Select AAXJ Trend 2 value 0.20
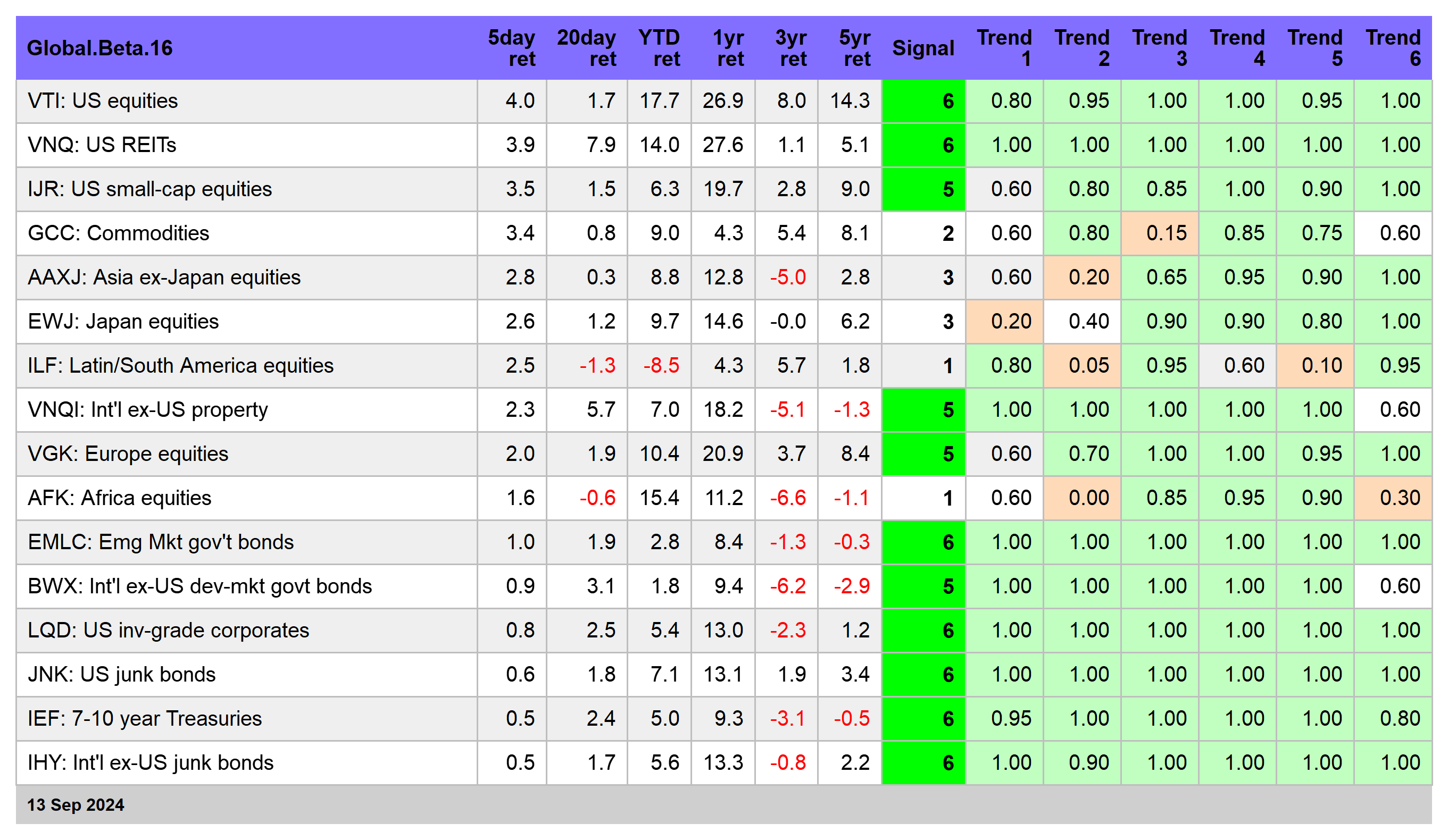This screenshot has width=1448, height=840. [x=1082, y=278]
